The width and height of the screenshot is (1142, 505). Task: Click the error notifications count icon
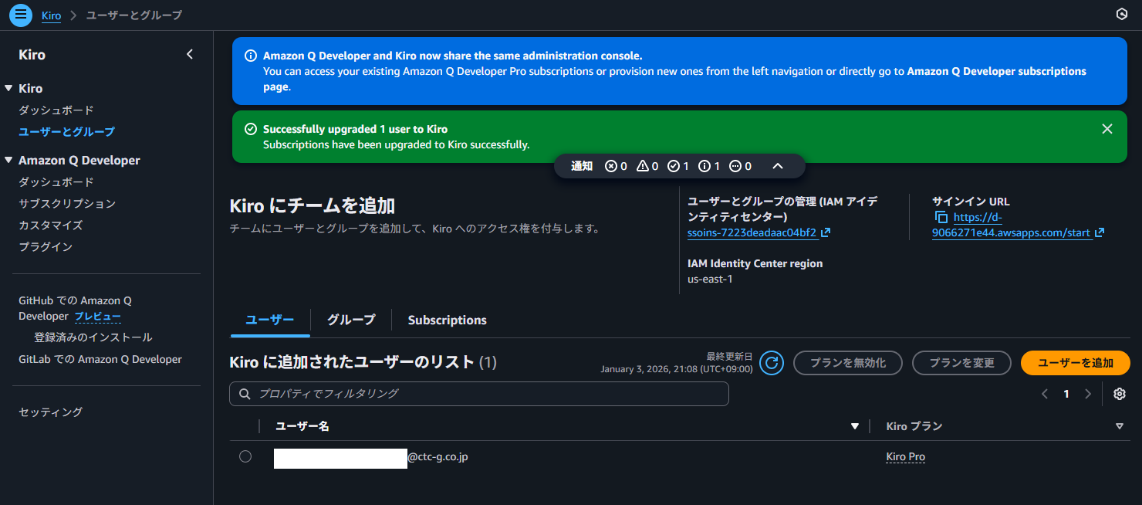coord(610,166)
